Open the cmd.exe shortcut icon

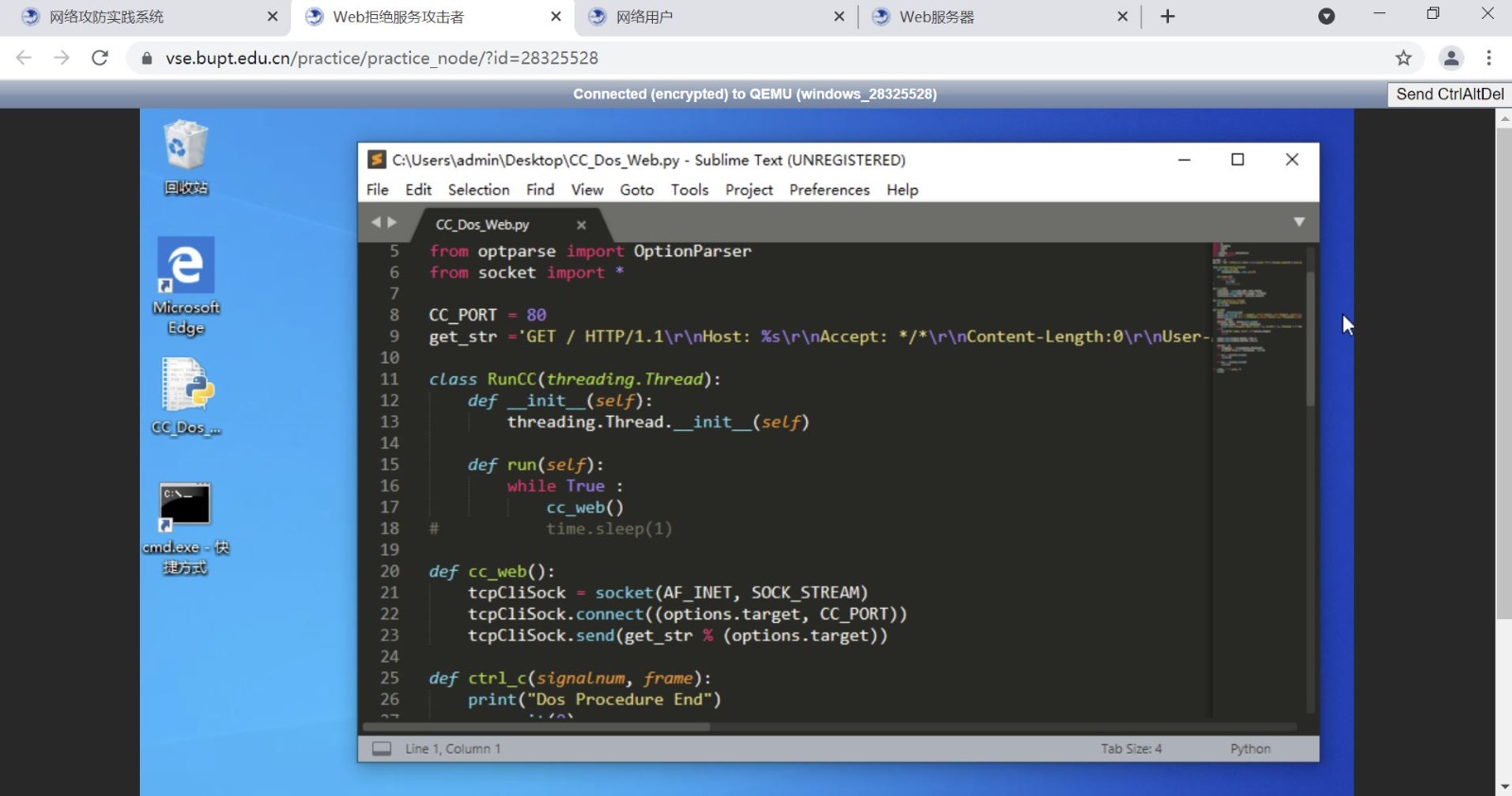coord(185,528)
